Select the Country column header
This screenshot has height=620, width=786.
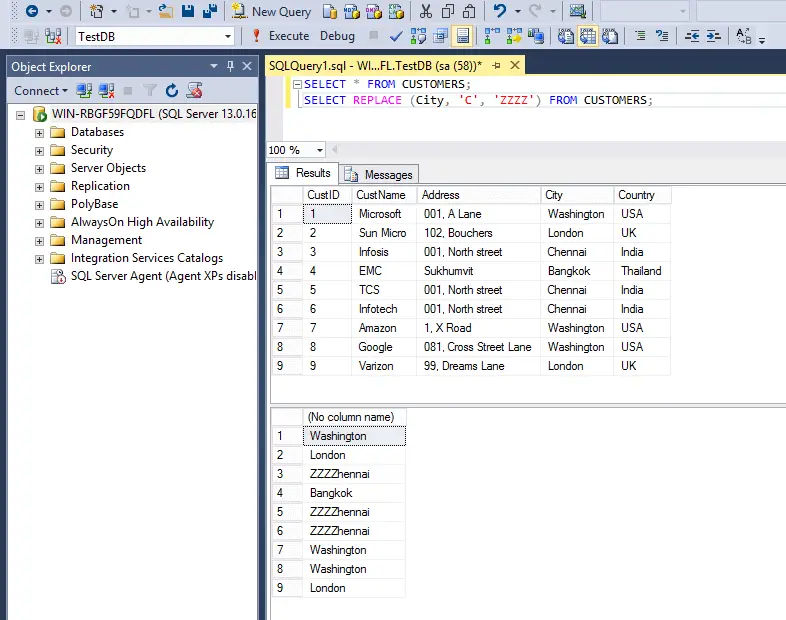(642, 195)
